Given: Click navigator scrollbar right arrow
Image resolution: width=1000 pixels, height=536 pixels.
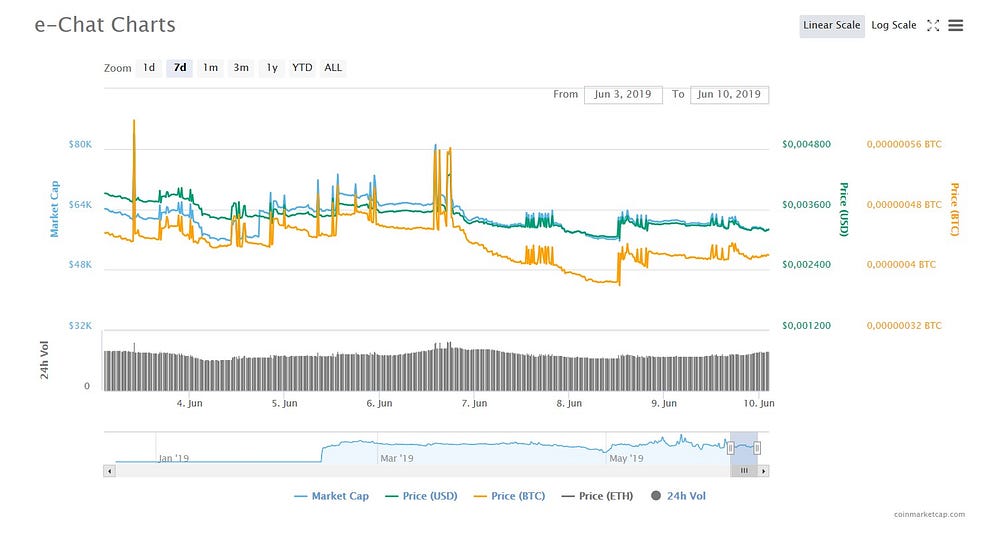Looking at the screenshot, I should click(763, 471).
